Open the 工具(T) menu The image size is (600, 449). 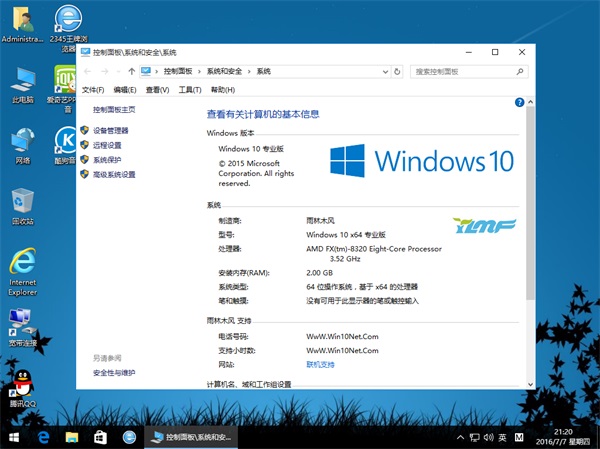point(190,90)
